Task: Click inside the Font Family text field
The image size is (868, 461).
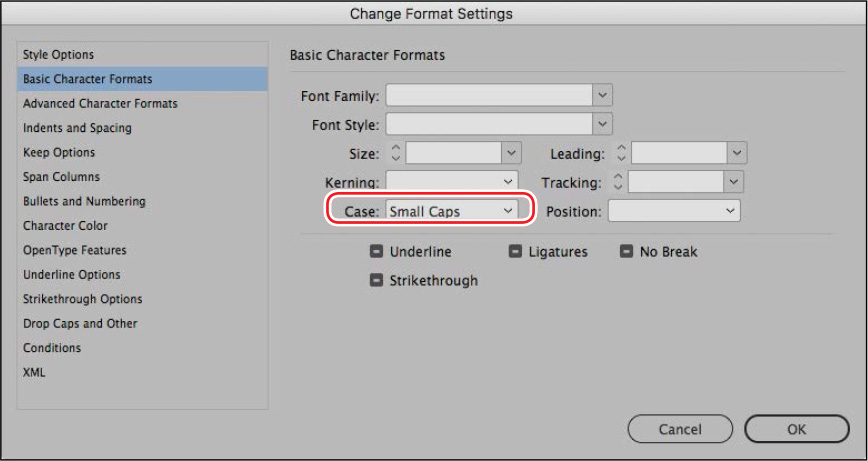Action: pyautogui.click(x=489, y=95)
